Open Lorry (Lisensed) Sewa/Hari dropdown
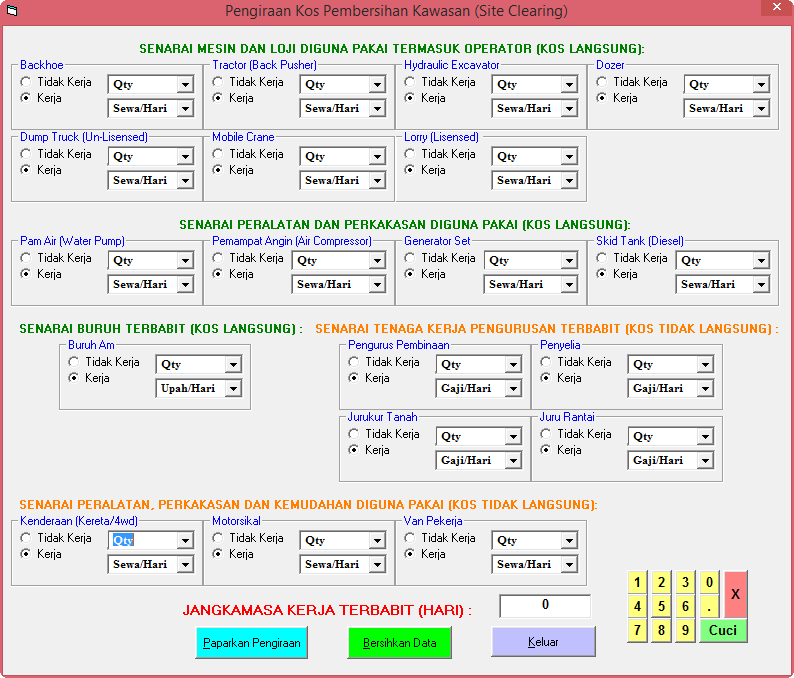This screenshot has height=678, width=794. coord(569,180)
